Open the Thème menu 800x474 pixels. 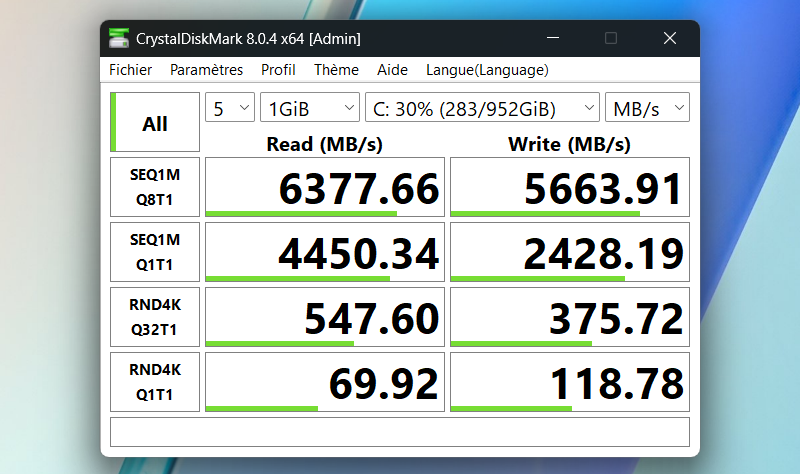336,70
